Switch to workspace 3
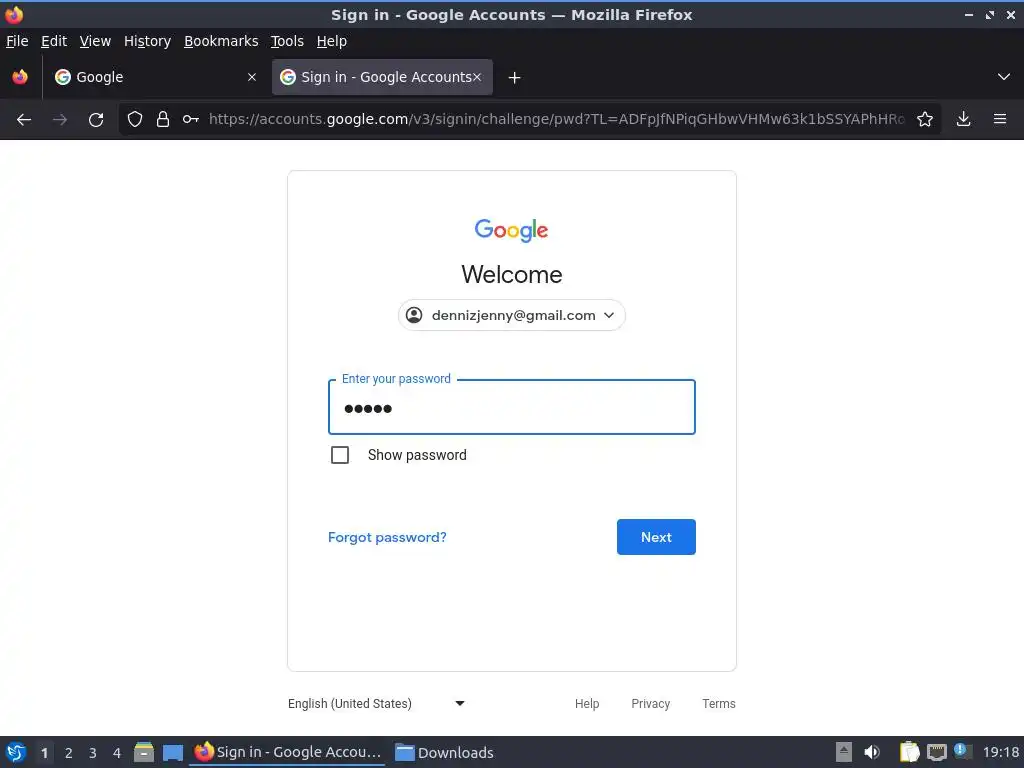This screenshot has width=1024, height=768. [x=93, y=753]
